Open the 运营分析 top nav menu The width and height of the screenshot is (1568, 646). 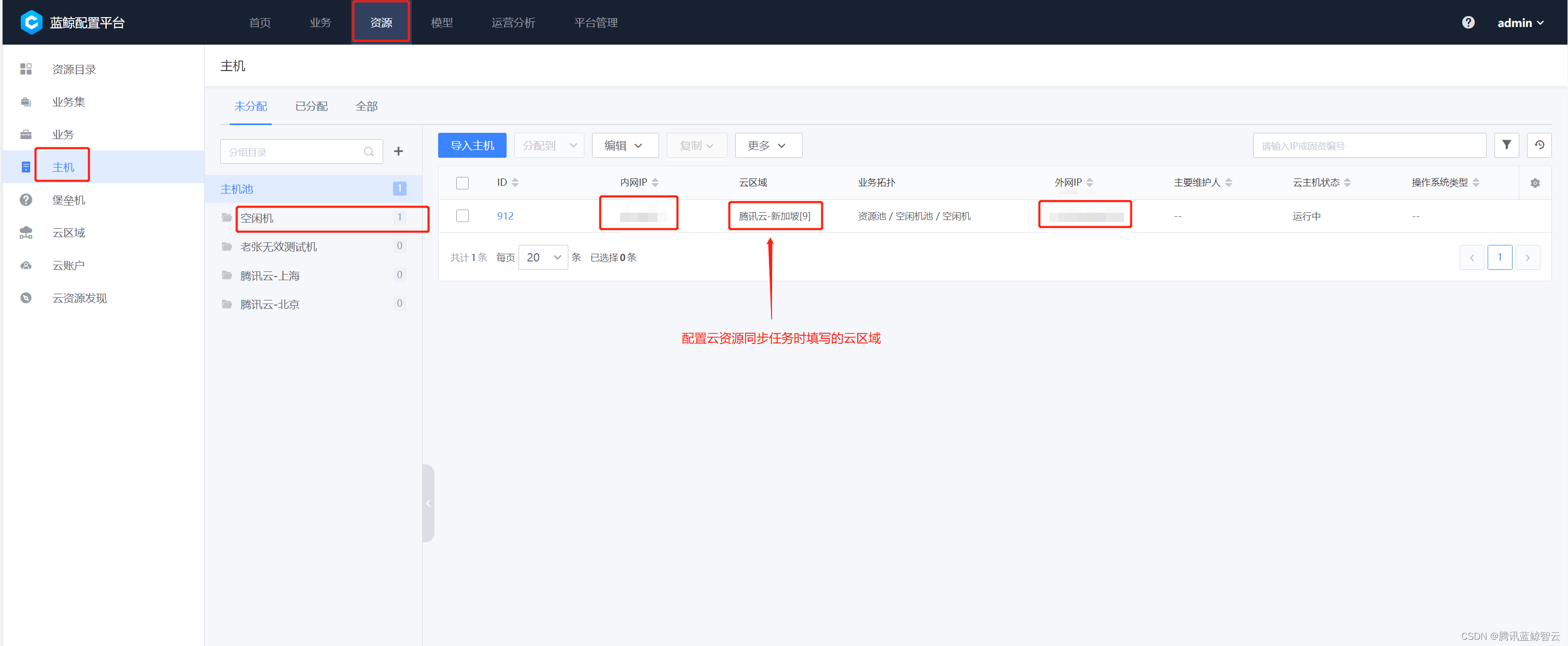pos(513,22)
